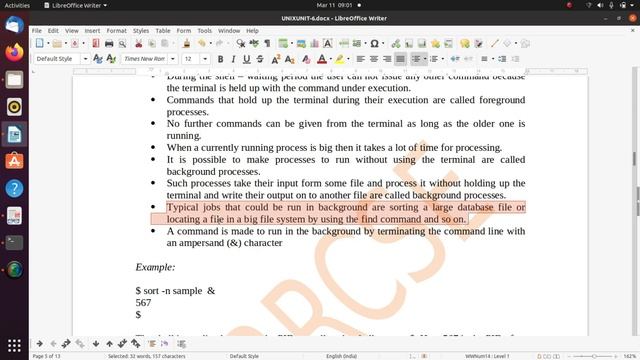The image size is (640, 360).
Task: Open Find and Replace icon
Action: [x=241, y=43]
